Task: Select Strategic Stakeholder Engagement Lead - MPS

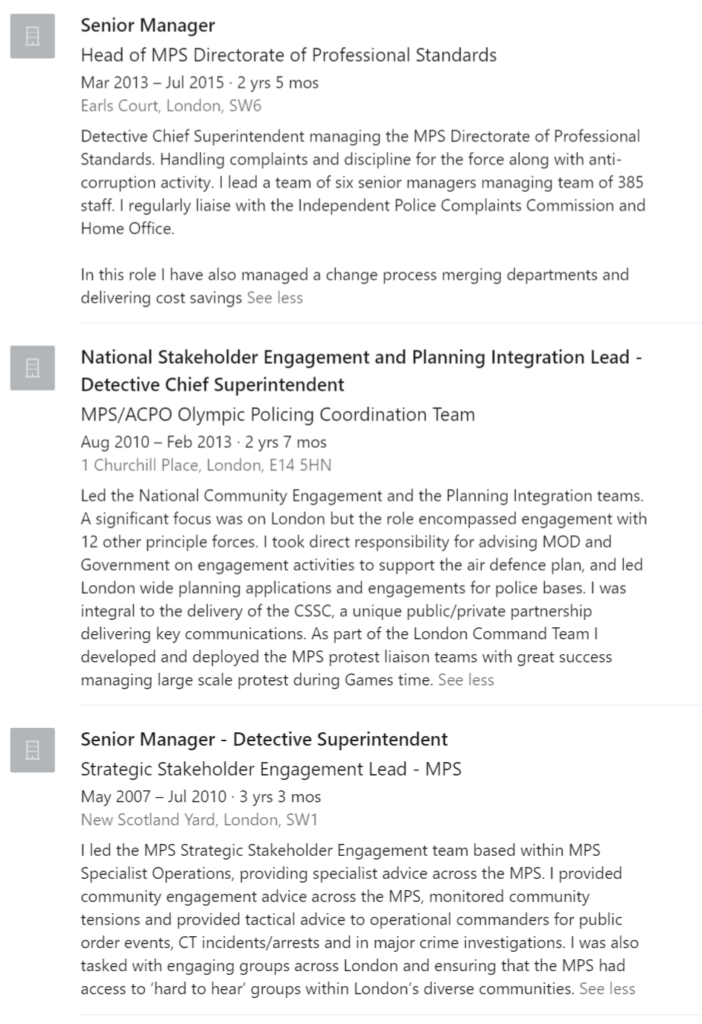Action: 271,769
